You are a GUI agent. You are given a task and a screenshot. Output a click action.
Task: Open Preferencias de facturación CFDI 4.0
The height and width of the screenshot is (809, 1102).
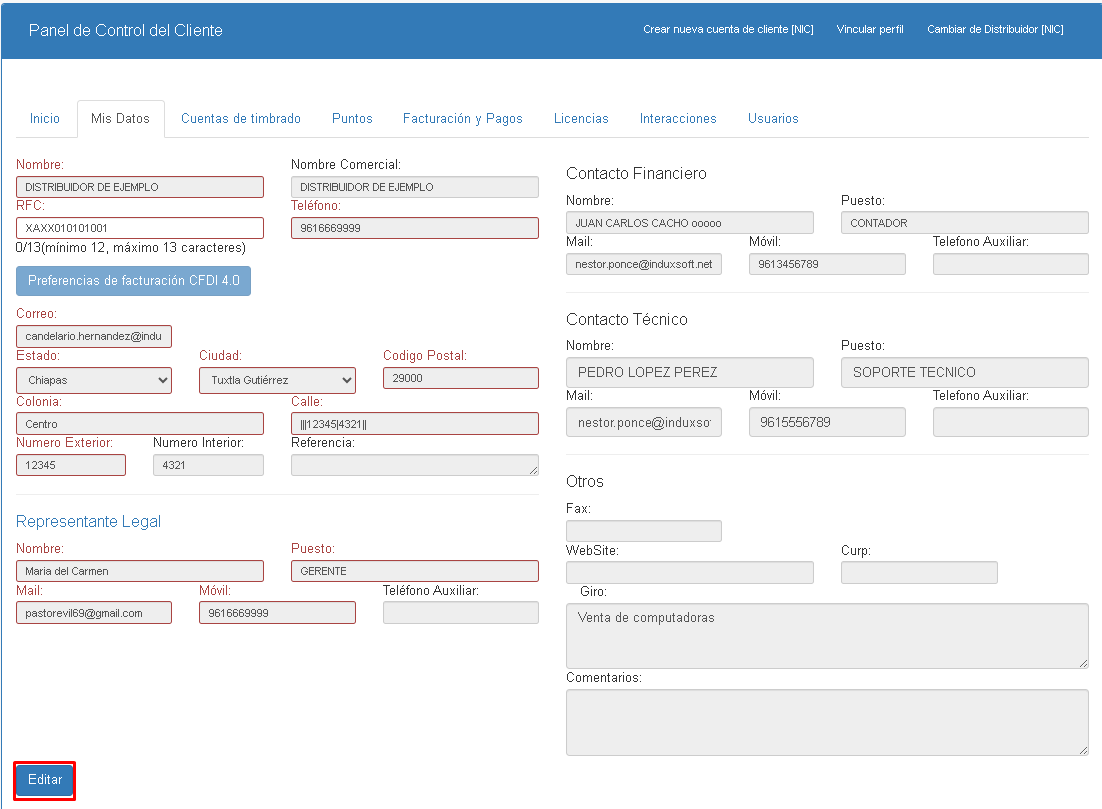133,281
